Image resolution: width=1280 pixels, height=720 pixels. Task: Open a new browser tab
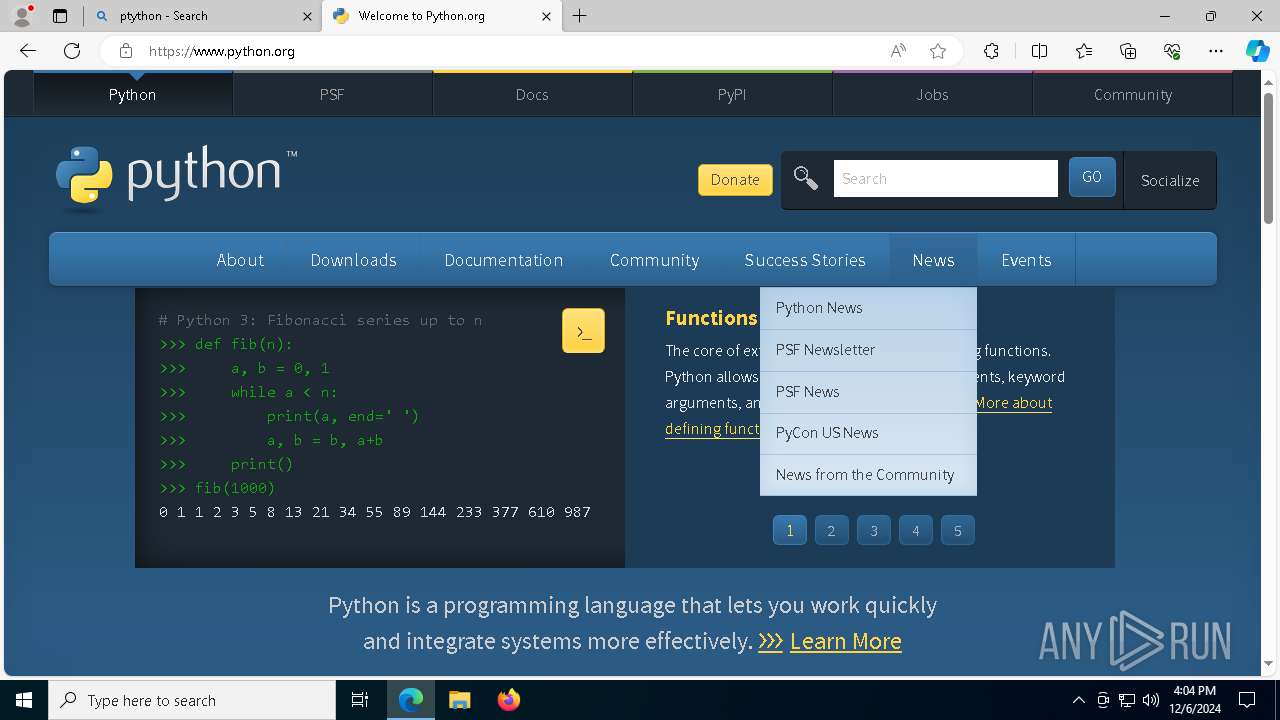[x=579, y=16]
